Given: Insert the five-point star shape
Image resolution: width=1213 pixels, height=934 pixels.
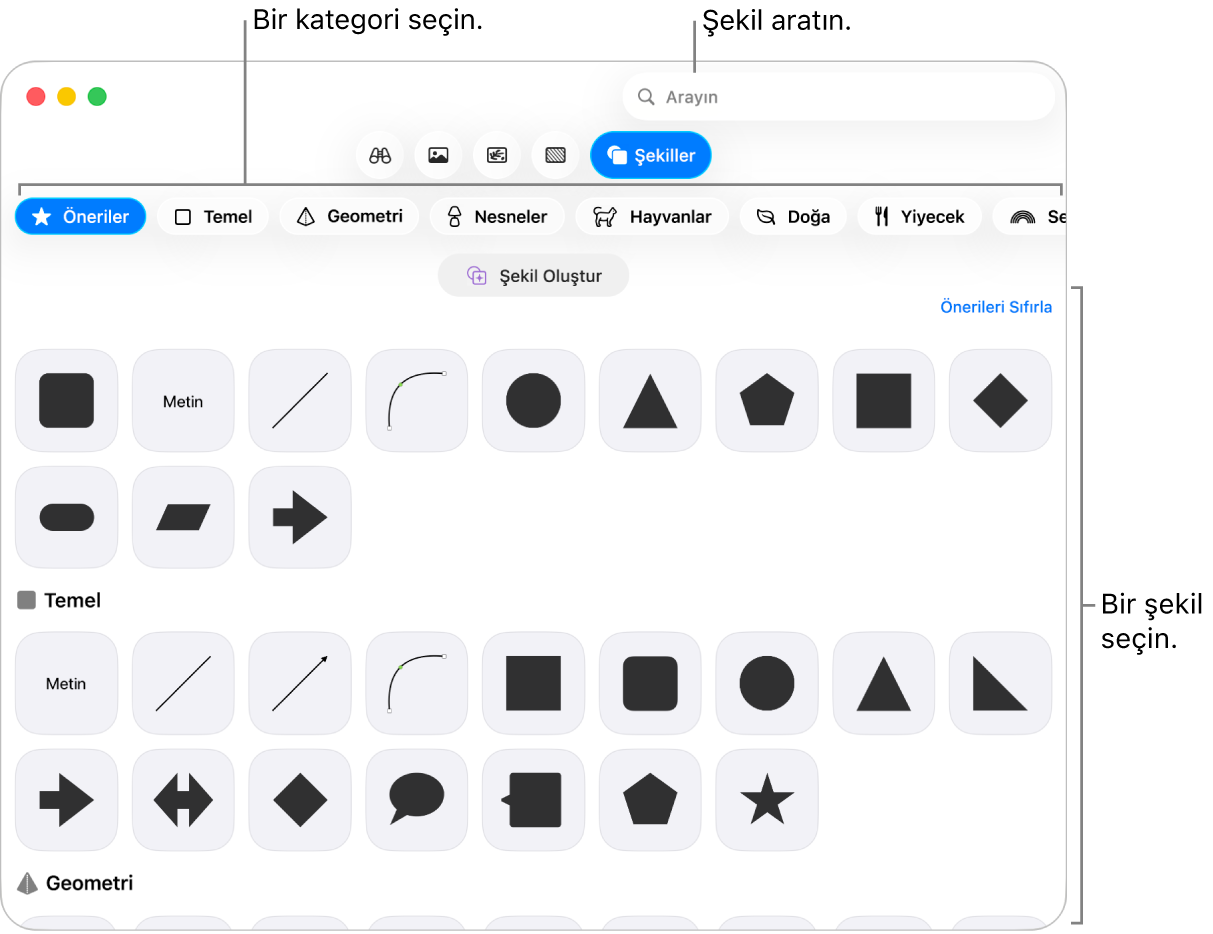Looking at the screenshot, I should click(767, 800).
